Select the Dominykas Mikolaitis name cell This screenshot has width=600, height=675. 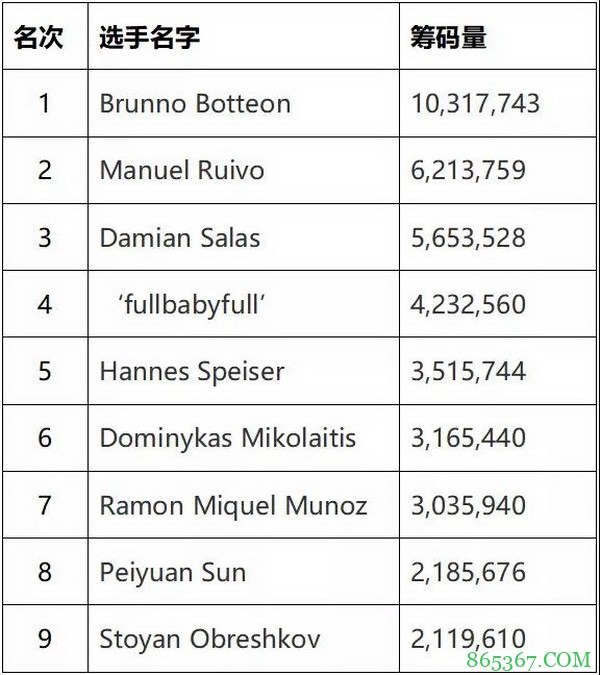point(228,438)
